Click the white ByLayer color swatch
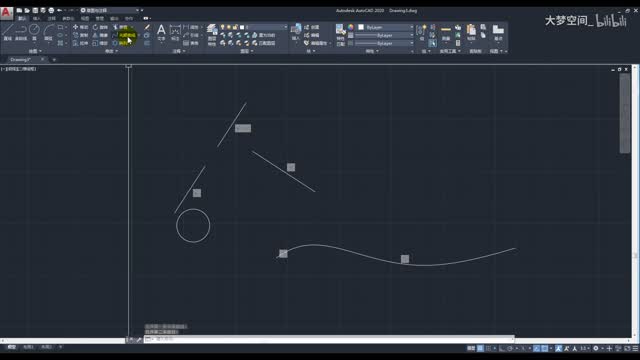 pos(361,27)
